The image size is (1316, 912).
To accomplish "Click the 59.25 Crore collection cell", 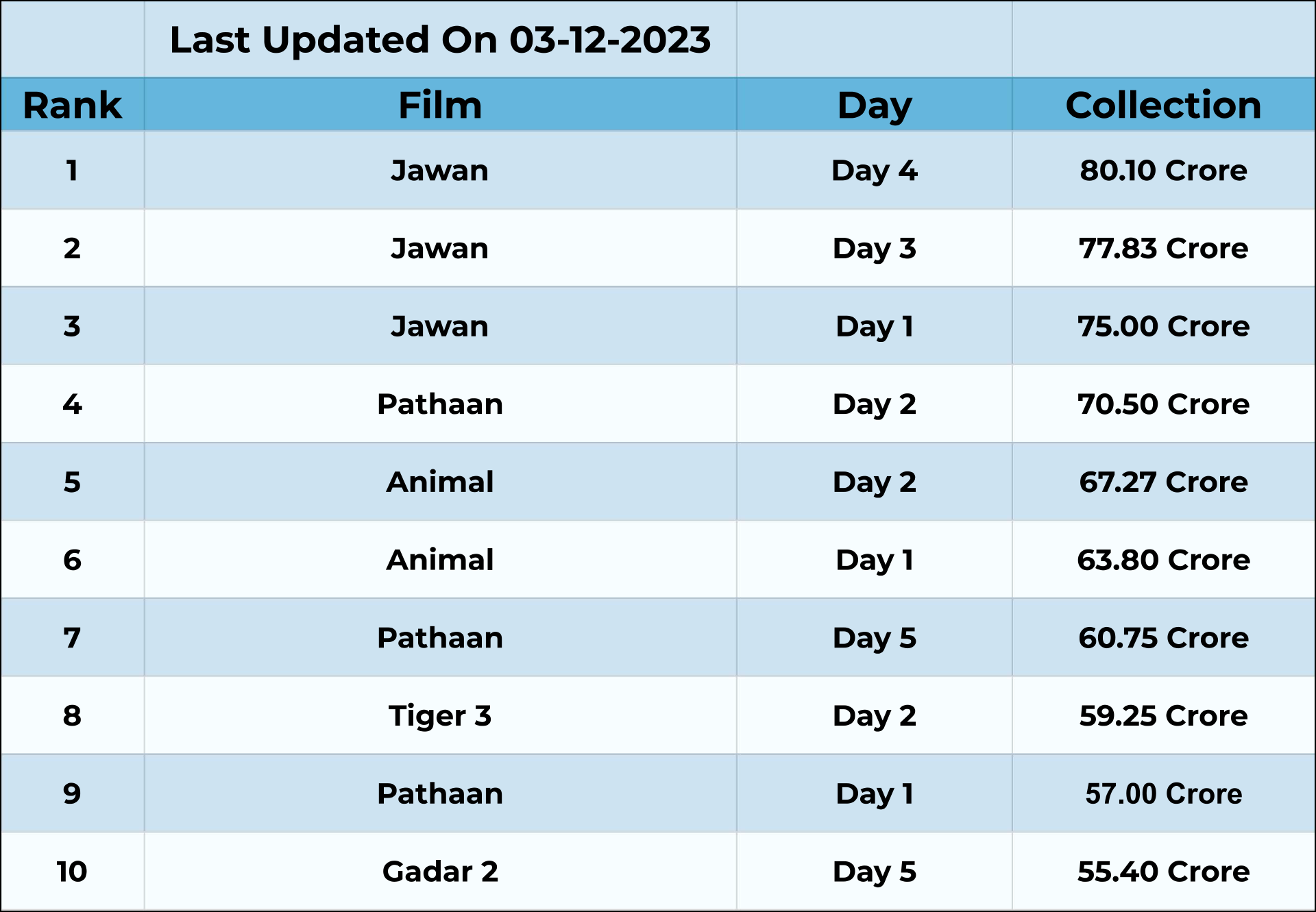I will 1163,715.
